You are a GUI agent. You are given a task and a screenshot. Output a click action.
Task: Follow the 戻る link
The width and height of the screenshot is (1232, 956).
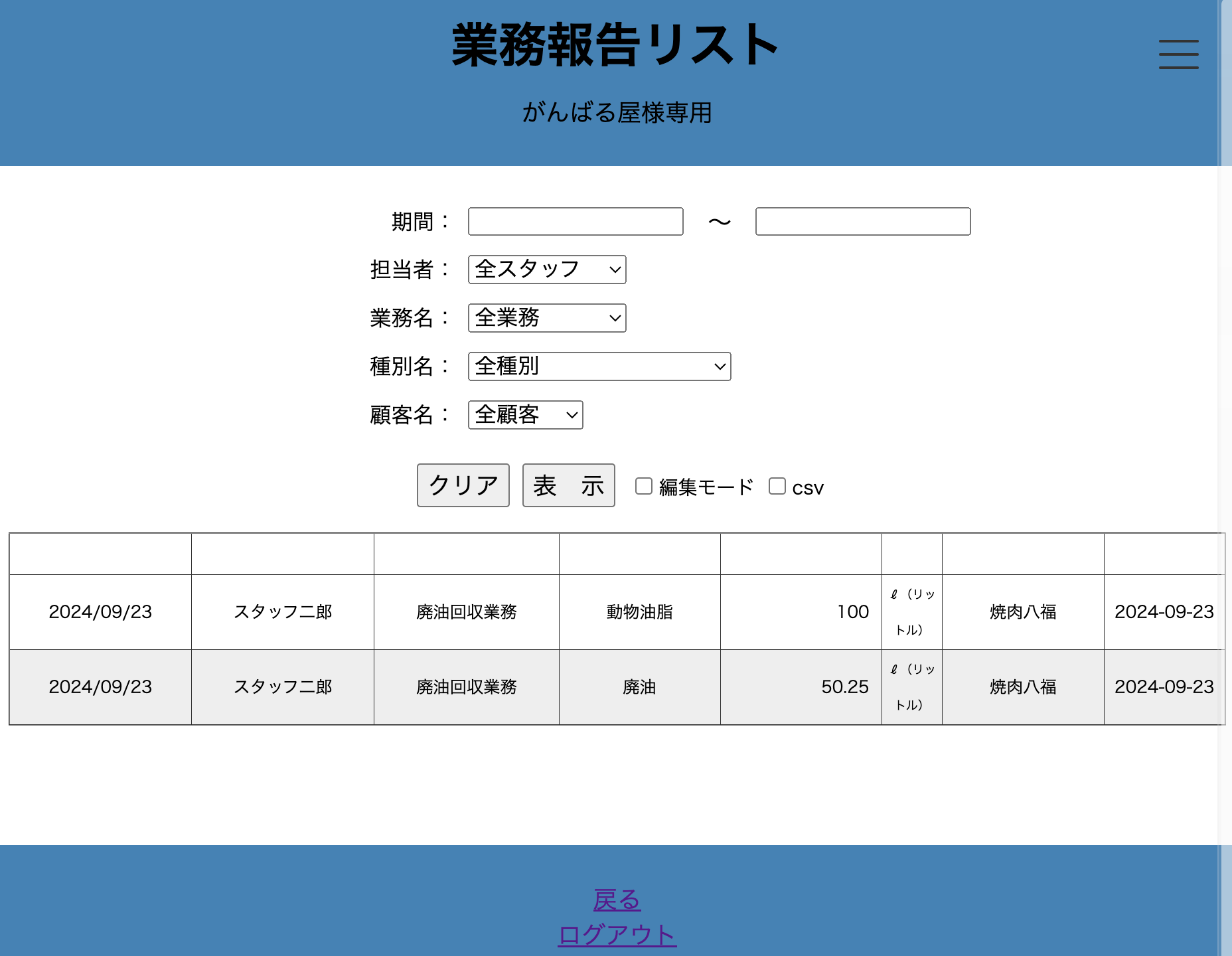[617, 900]
